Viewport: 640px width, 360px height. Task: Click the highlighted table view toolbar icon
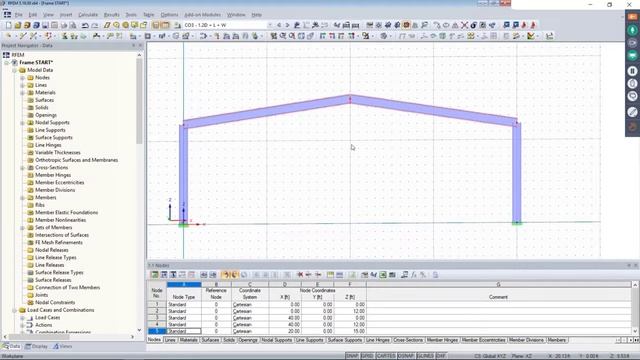click(156, 25)
